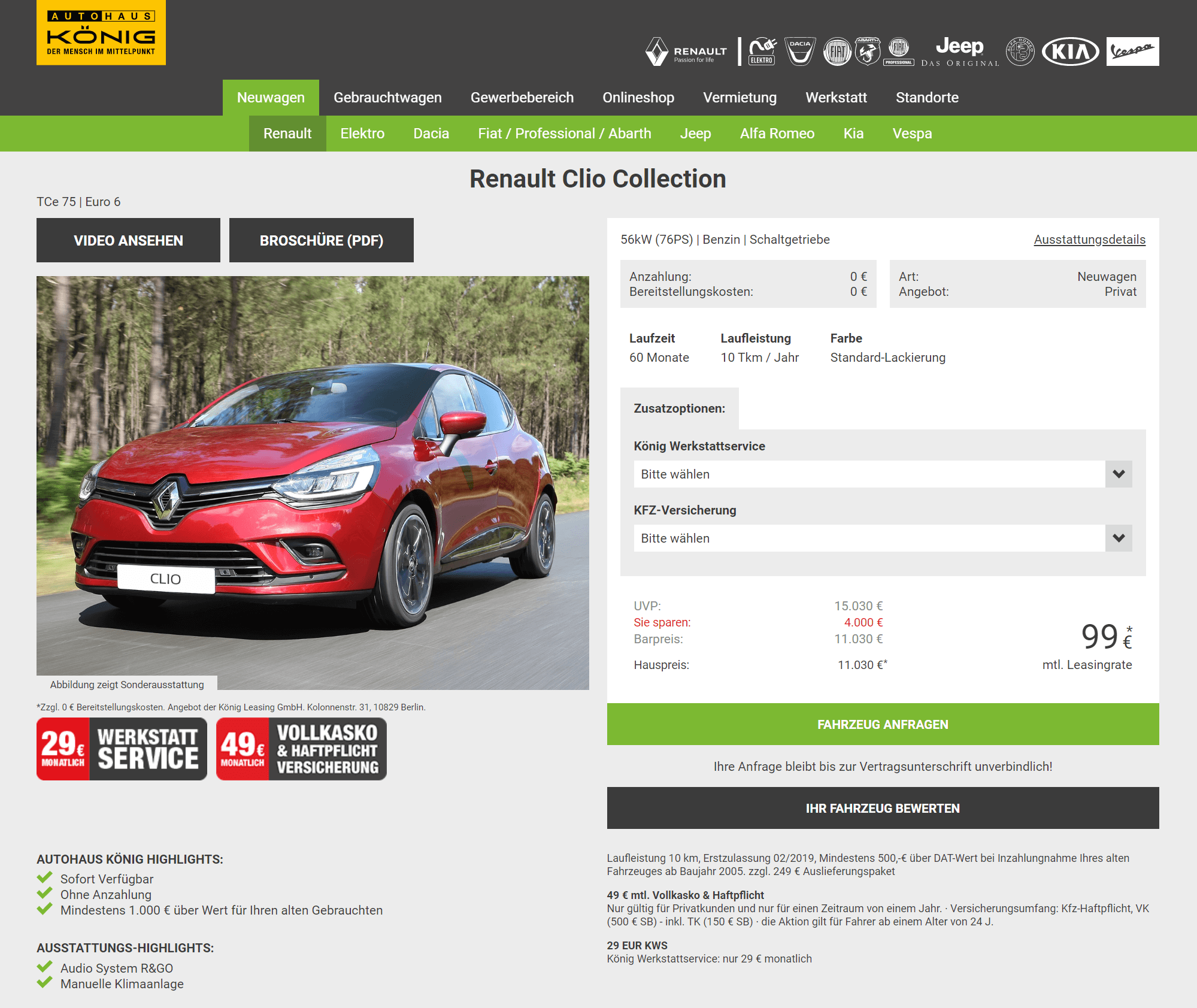The height and width of the screenshot is (1008, 1197).
Task: Click the 'Audio System R&GO' highlight
Action: tap(117, 968)
